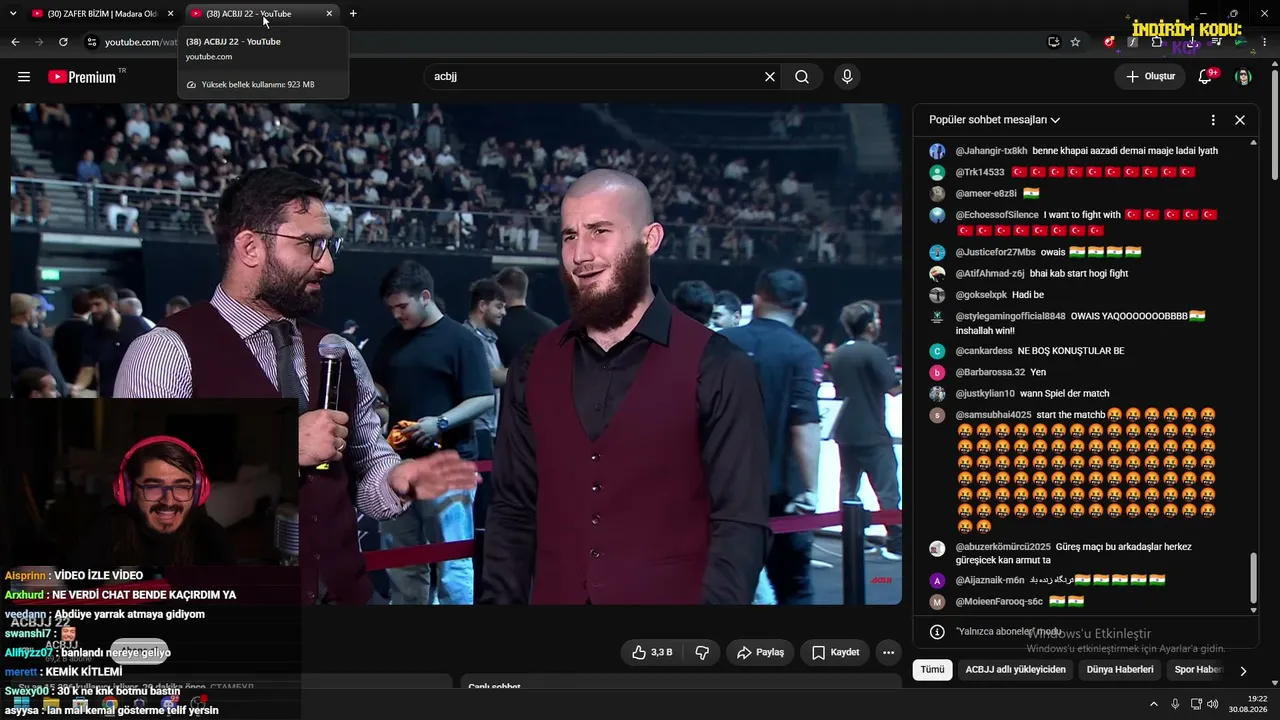Image resolution: width=1280 pixels, height=720 pixels.
Task: Select the ACBJJ adlı yükleyiciden chip
Action: coord(1015,669)
